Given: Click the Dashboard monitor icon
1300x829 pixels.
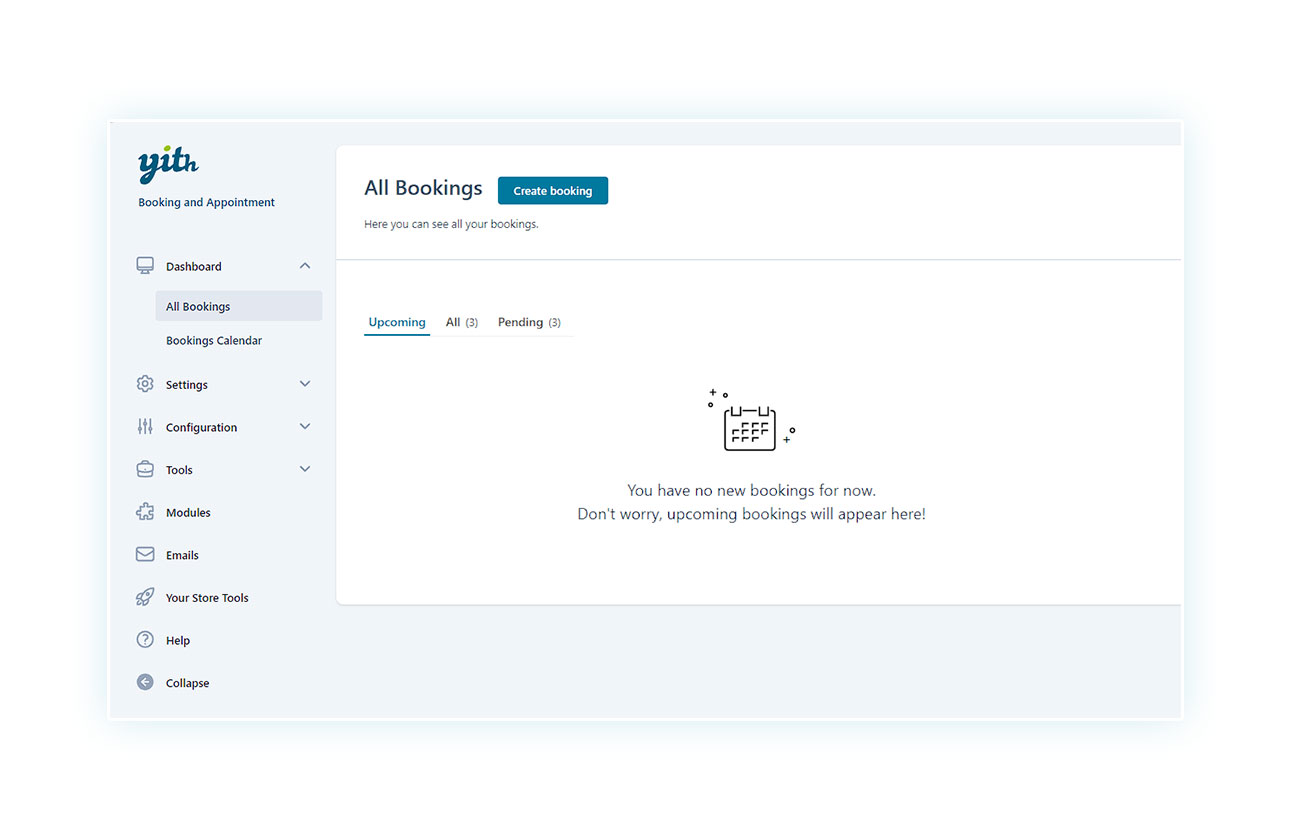Looking at the screenshot, I should 145,266.
